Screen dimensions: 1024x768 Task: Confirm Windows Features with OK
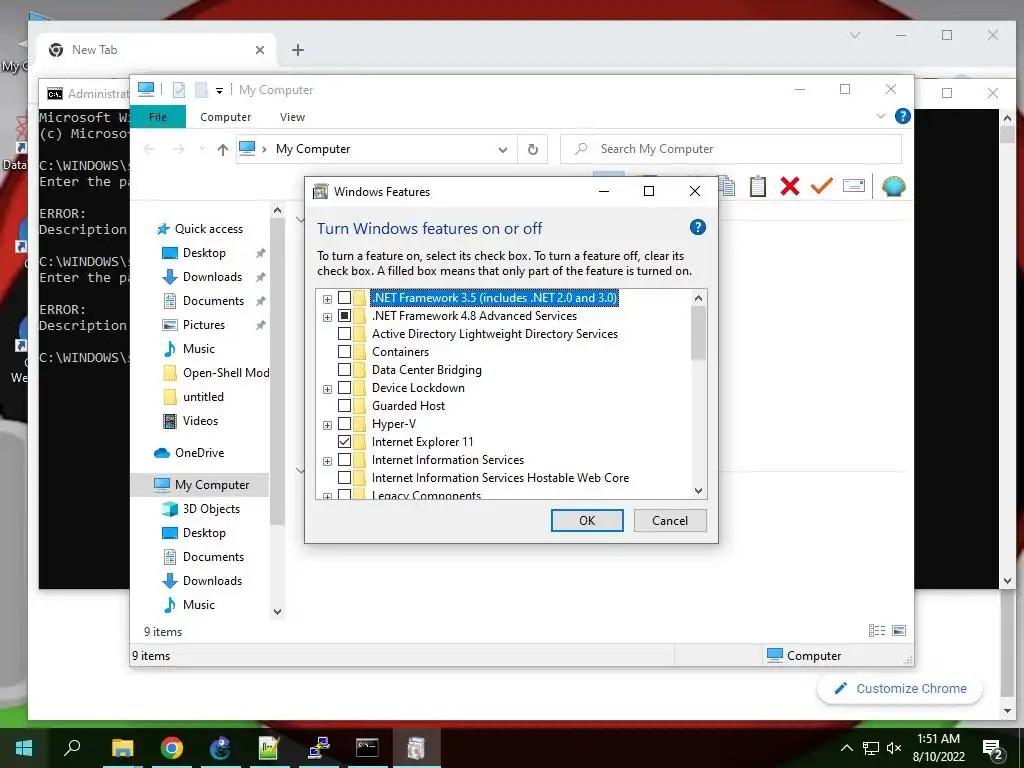pyautogui.click(x=587, y=520)
